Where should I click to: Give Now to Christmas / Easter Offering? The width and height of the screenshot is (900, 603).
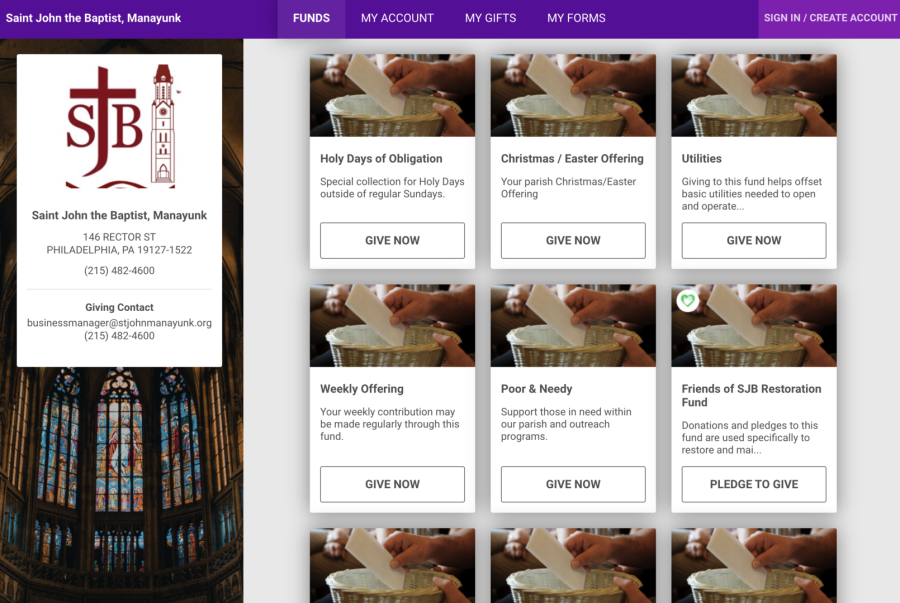(573, 241)
